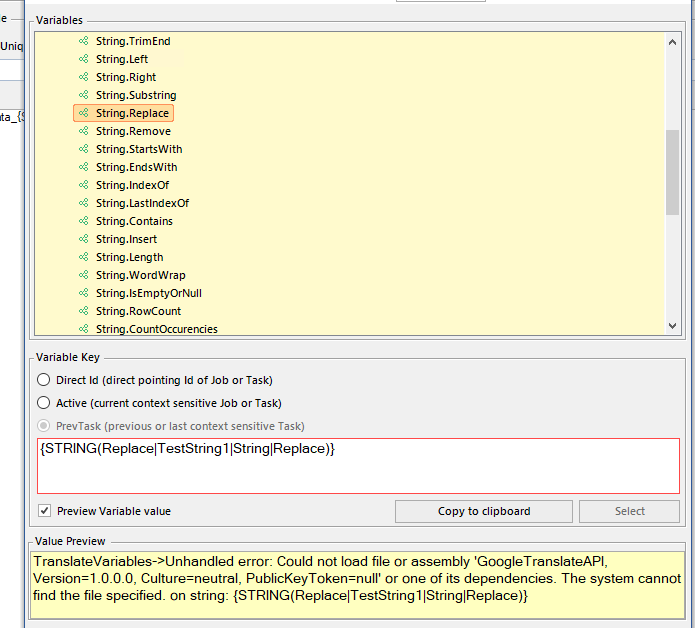Select String.Remove in the variables tree

point(133,131)
